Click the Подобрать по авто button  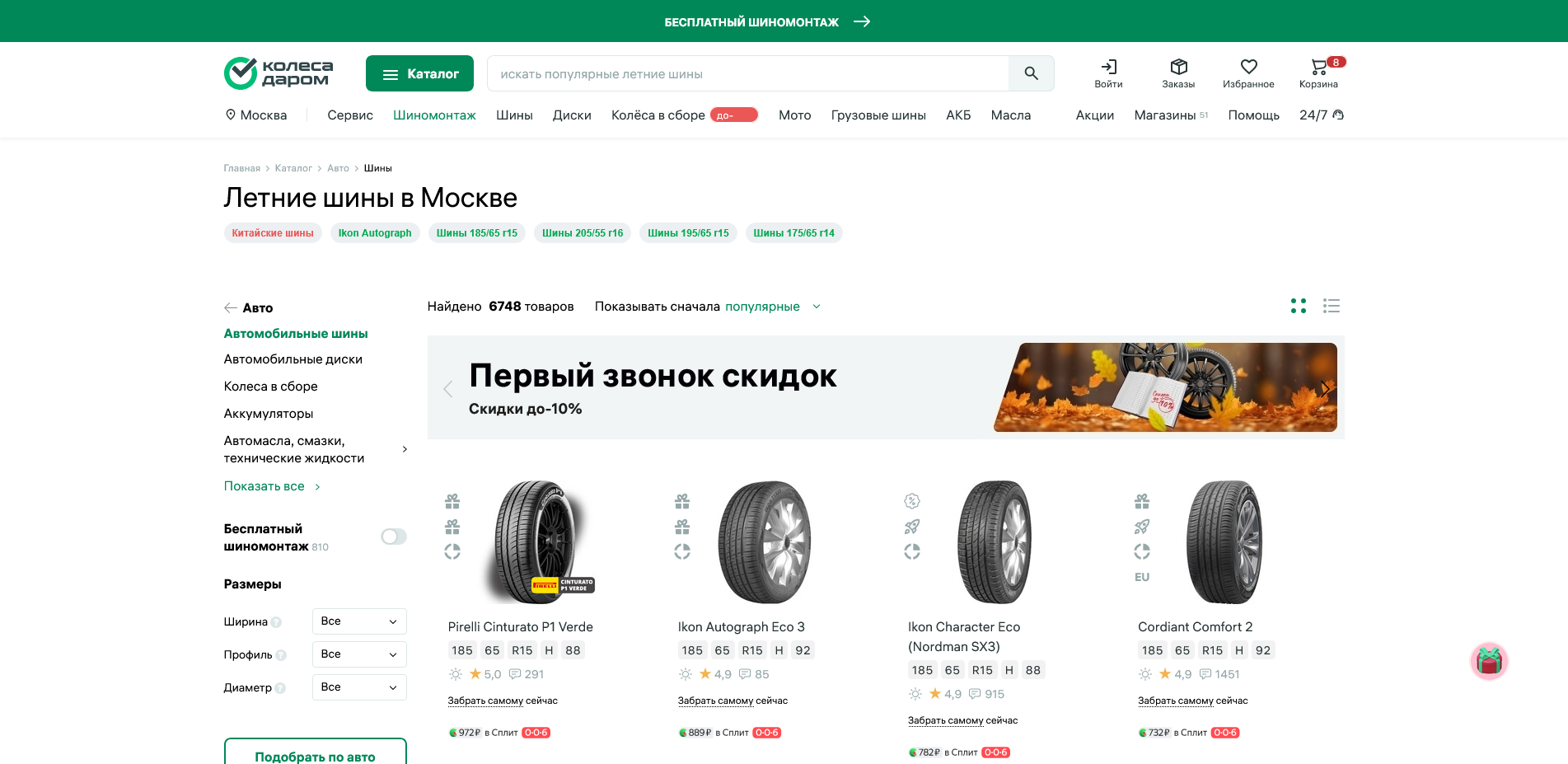point(315,757)
